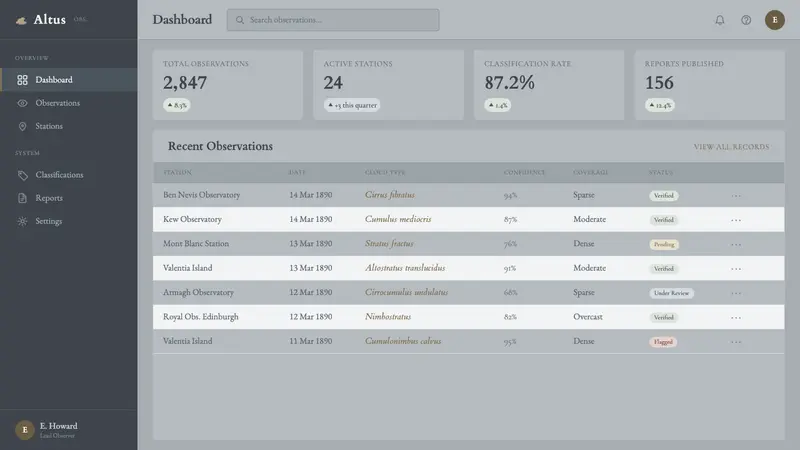Screen dimensions: 800x450
Task: Click the Recent Observations heading
Action: (220, 146)
